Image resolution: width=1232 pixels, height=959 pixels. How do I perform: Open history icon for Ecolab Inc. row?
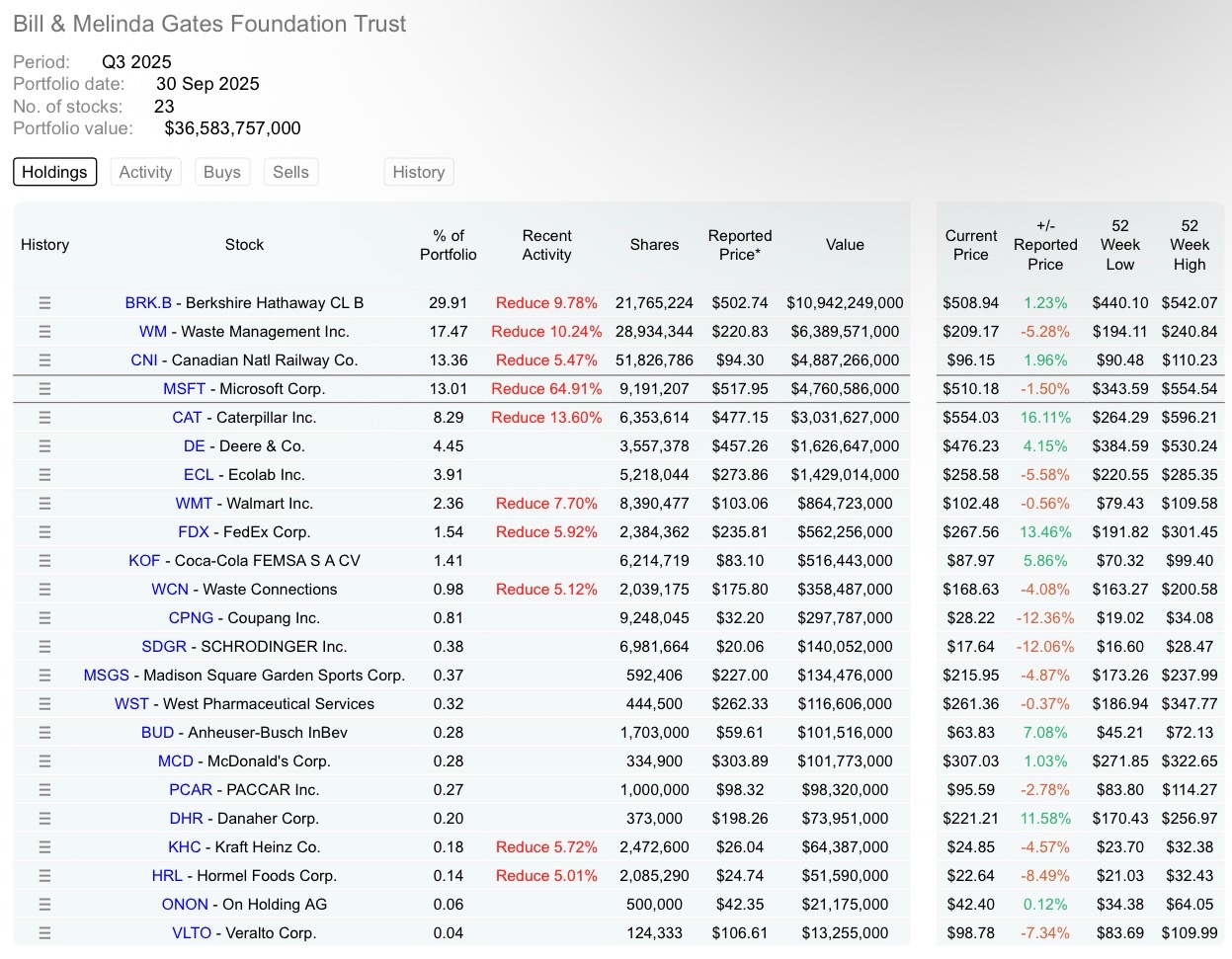pos(44,475)
